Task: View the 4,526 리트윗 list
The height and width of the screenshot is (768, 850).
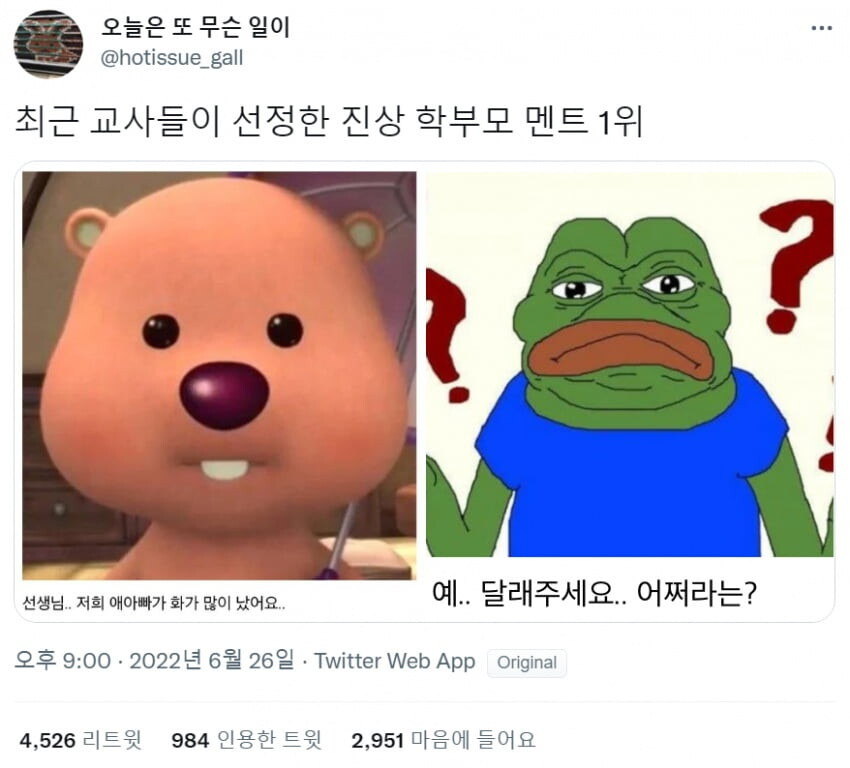Action: click(80, 740)
